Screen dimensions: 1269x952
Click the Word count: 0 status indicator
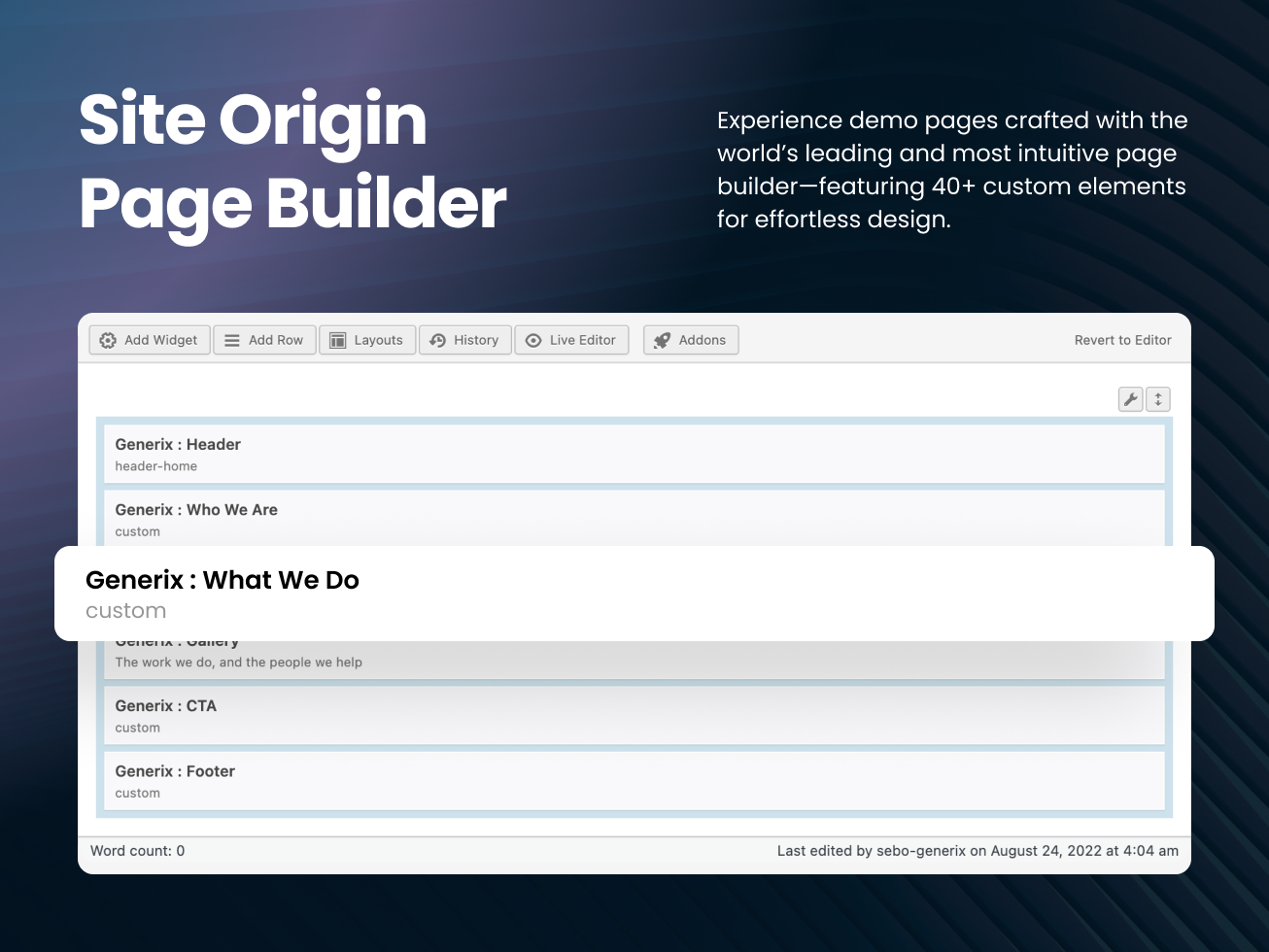[x=137, y=850]
